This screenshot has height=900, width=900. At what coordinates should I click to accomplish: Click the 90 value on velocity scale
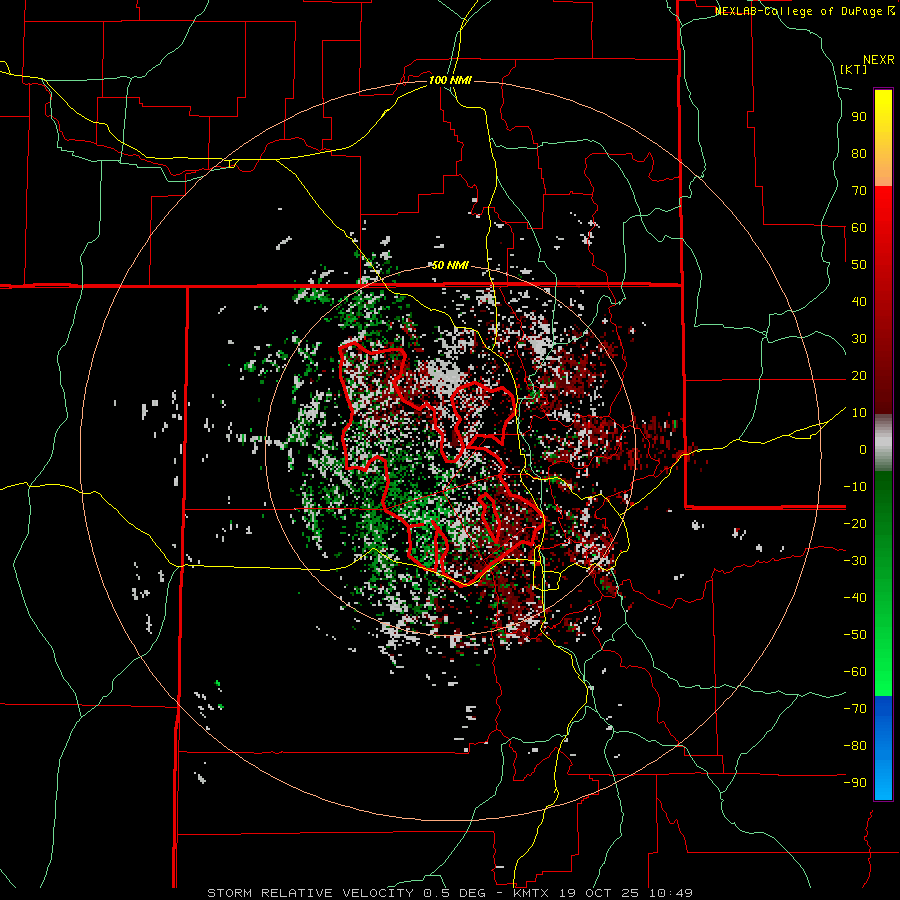point(859,117)
